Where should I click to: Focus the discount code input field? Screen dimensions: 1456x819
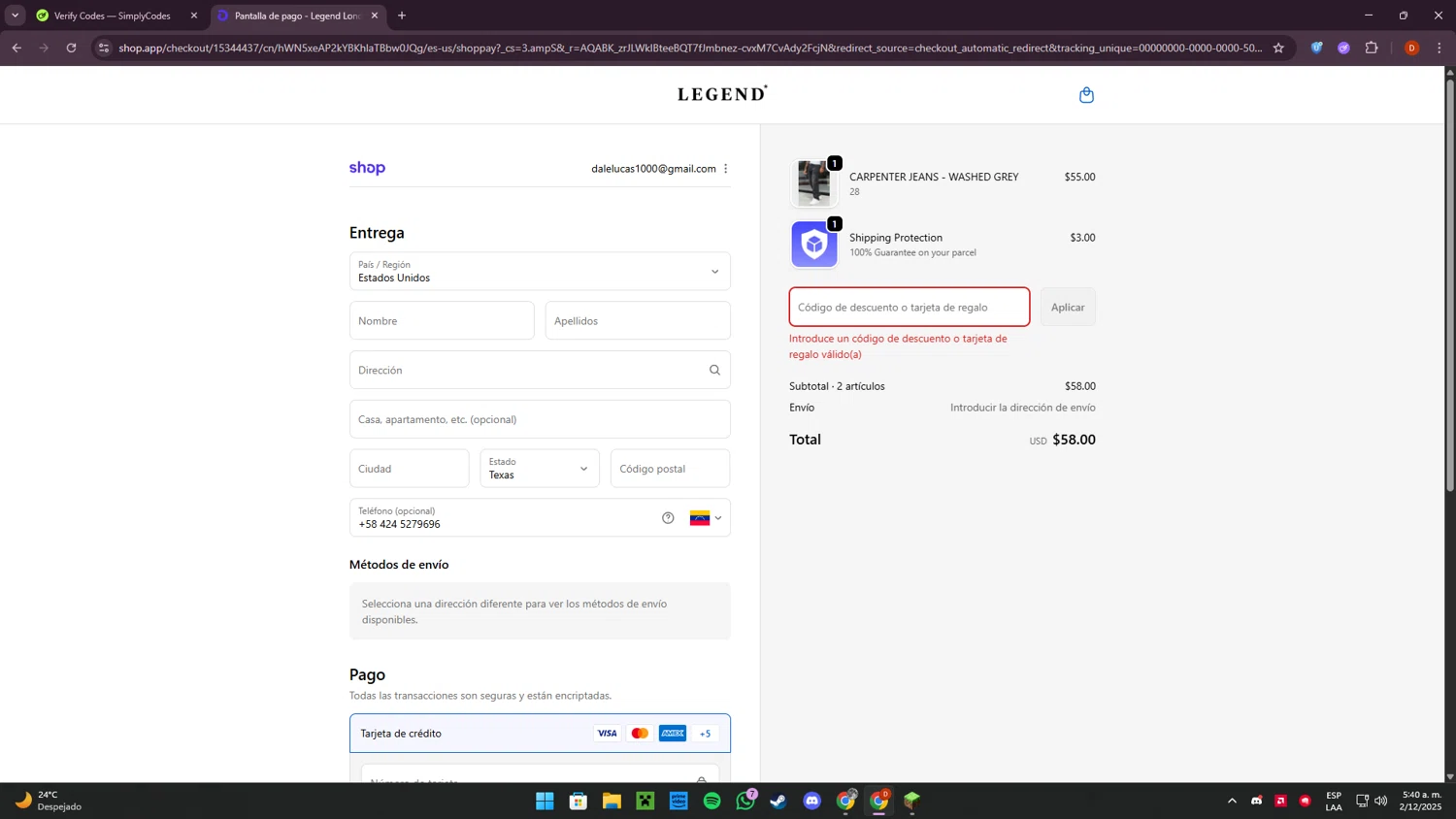click(910, 307)
